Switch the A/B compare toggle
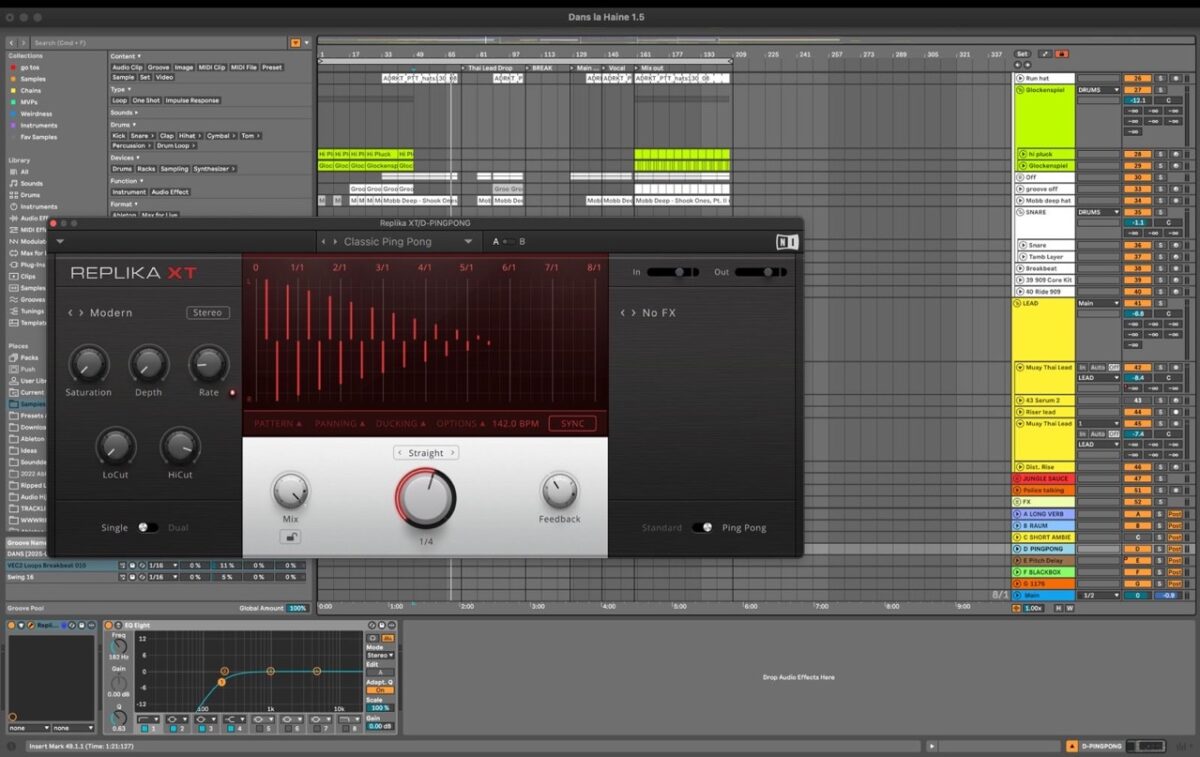Viewport: 1200px width, 757px height. click(507, 241)
